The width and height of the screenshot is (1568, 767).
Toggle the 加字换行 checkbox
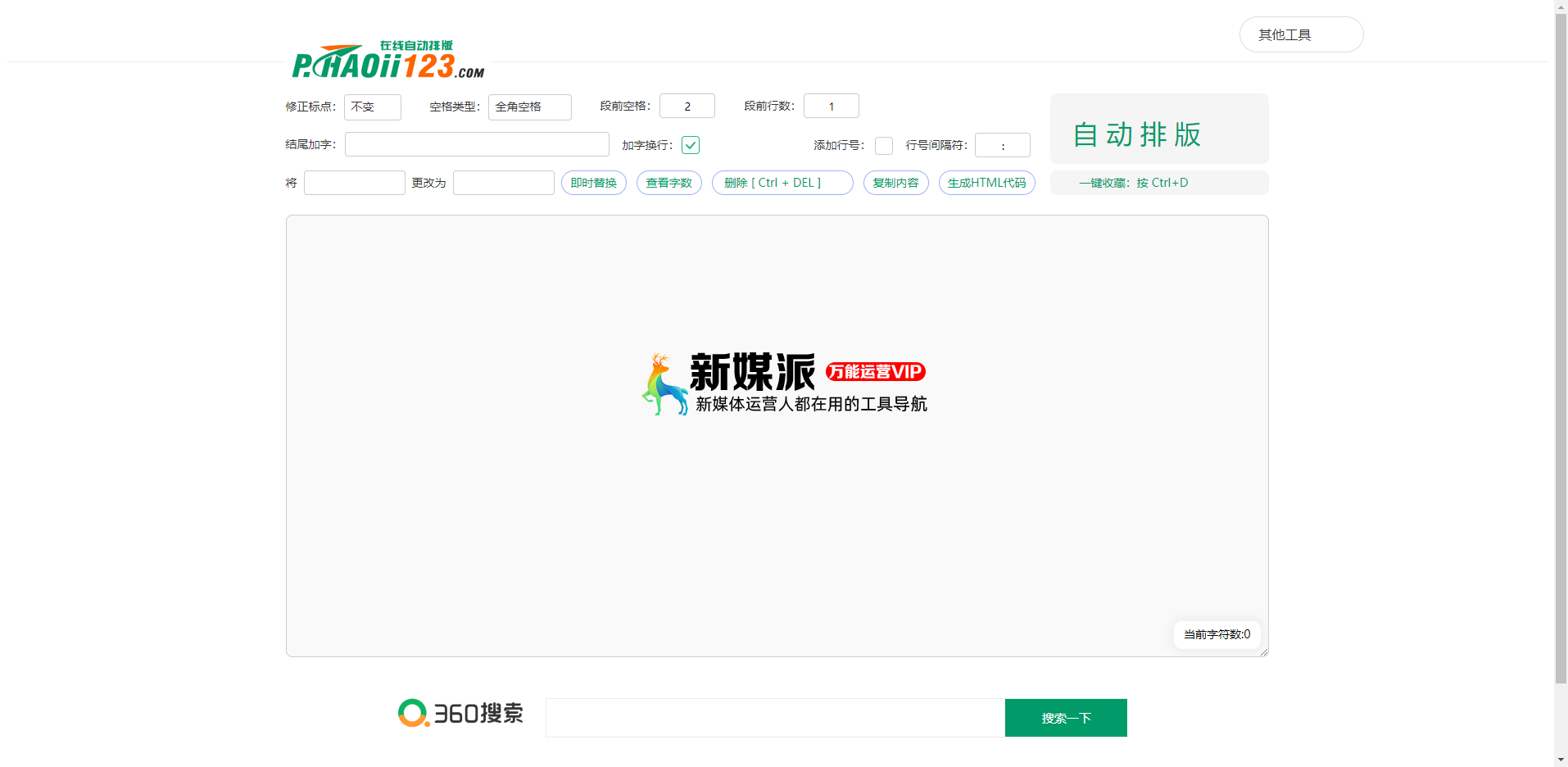click(x=691, y=145)
